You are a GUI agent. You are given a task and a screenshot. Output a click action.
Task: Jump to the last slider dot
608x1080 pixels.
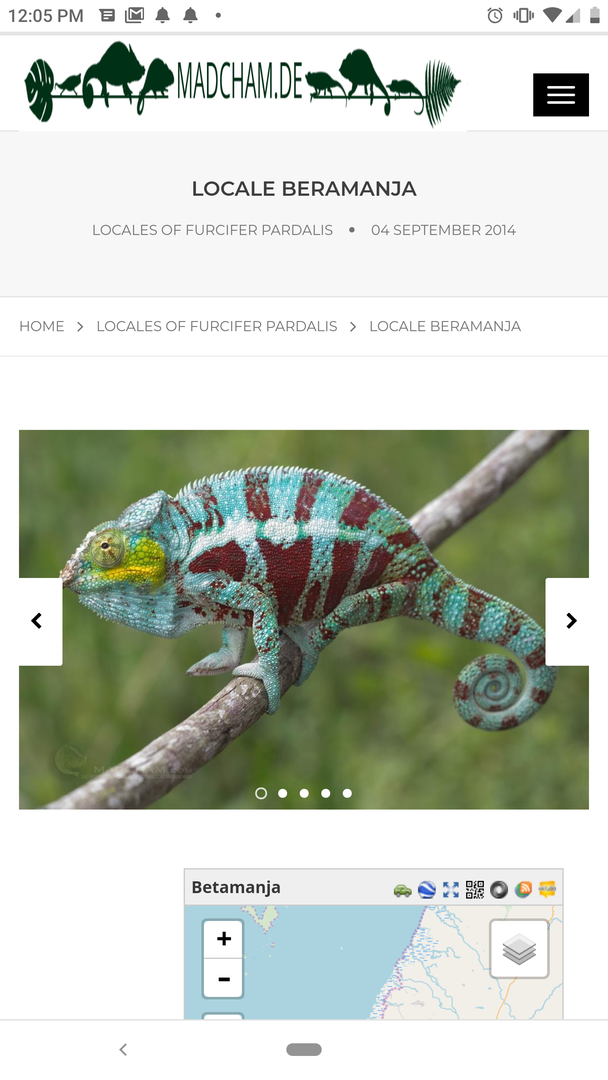tap(347, 793)
